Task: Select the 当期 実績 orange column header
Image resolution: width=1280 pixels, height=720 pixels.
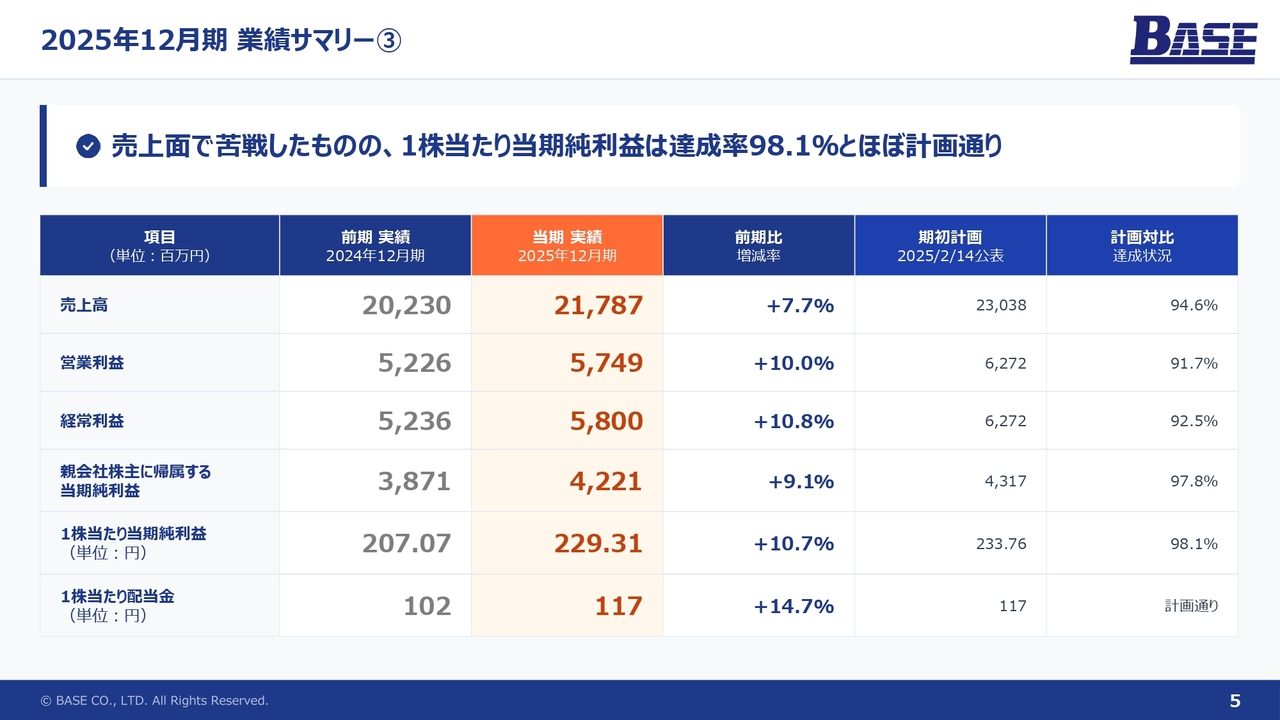Action: pos(567,245)
